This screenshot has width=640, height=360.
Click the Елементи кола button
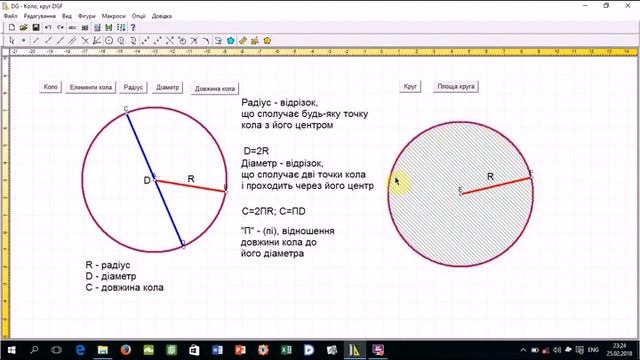click(x=91, y=87)
